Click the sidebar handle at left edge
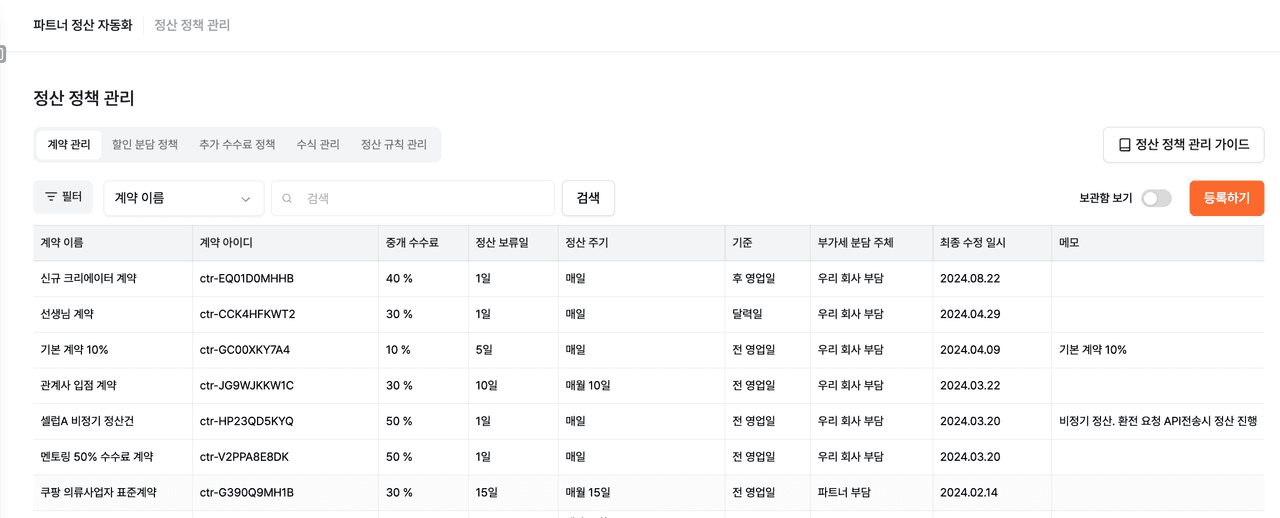 (x=3, y=54)
